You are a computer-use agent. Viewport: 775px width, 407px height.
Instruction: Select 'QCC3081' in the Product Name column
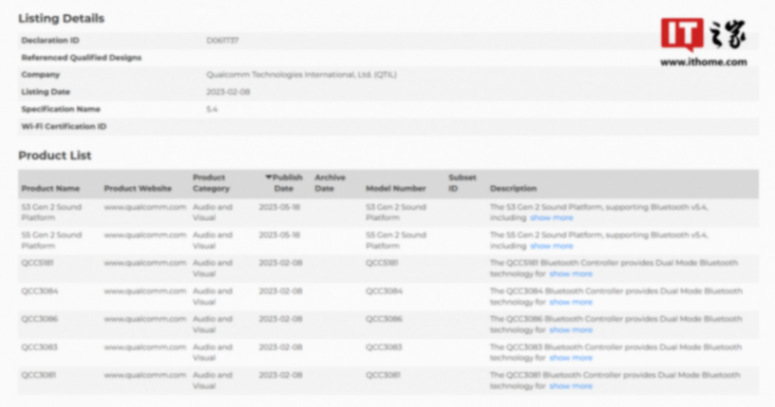coord(39,375)
